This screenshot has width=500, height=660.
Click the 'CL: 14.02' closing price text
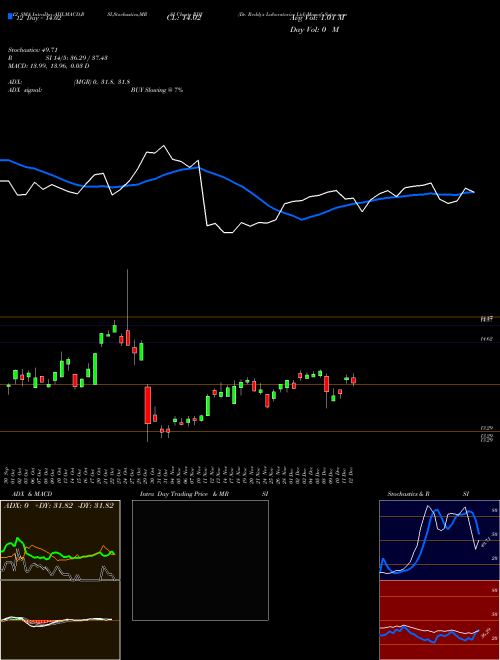click(184, 18)
